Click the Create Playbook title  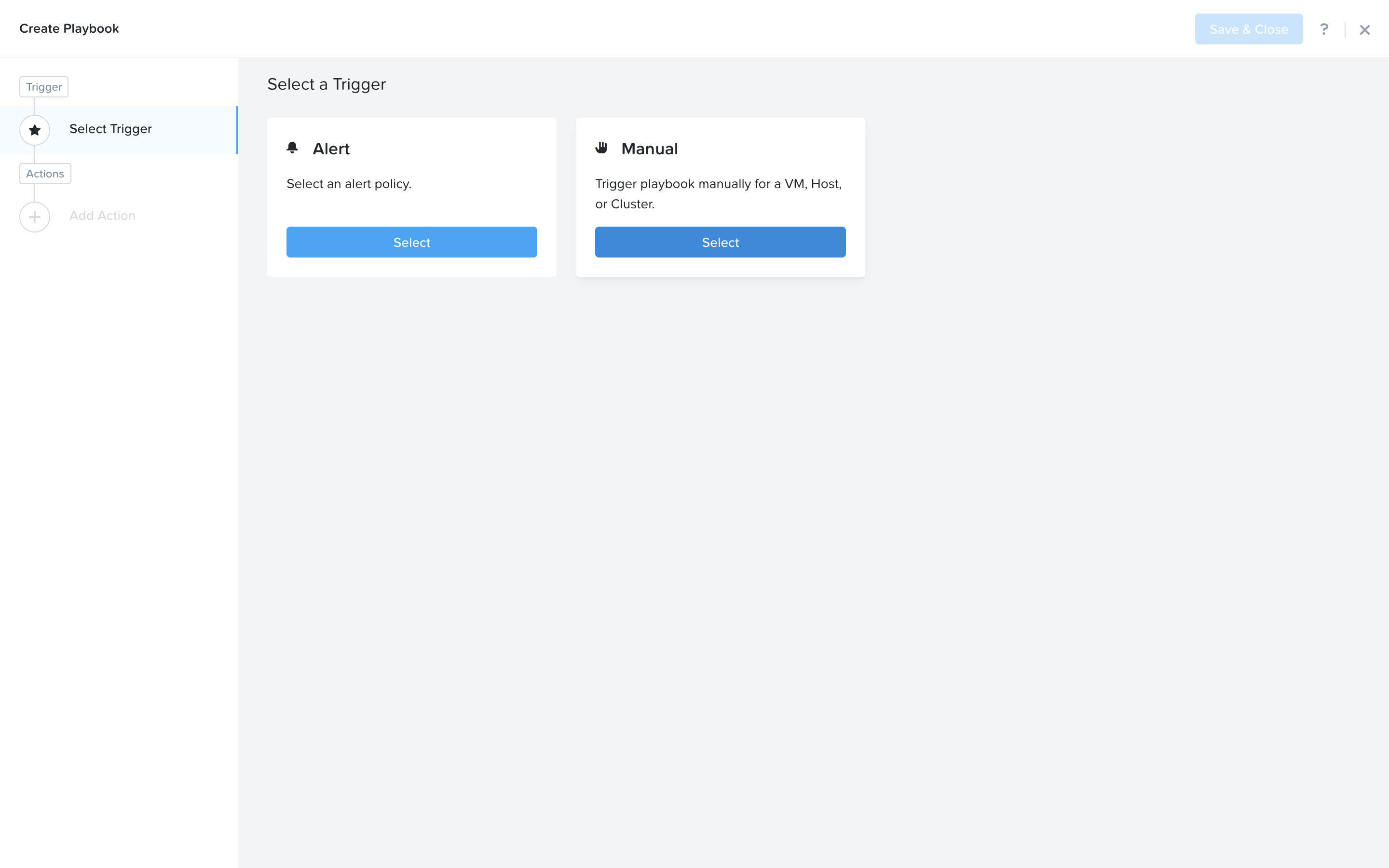coord(69,29)
